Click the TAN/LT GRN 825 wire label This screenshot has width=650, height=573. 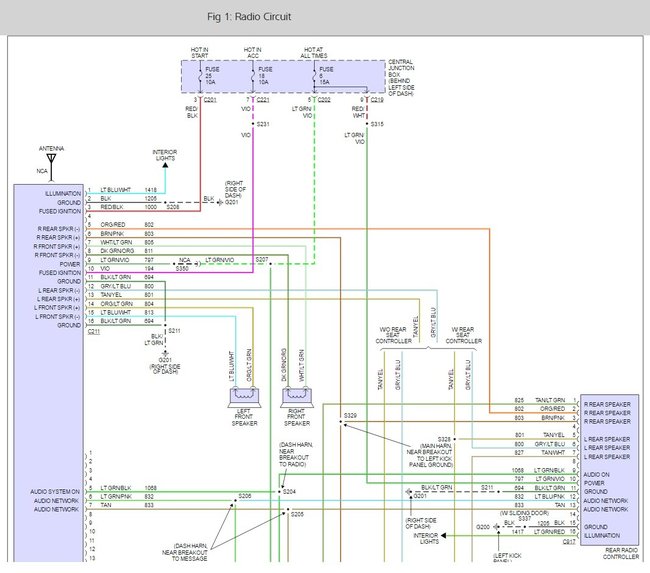(540, 400)
